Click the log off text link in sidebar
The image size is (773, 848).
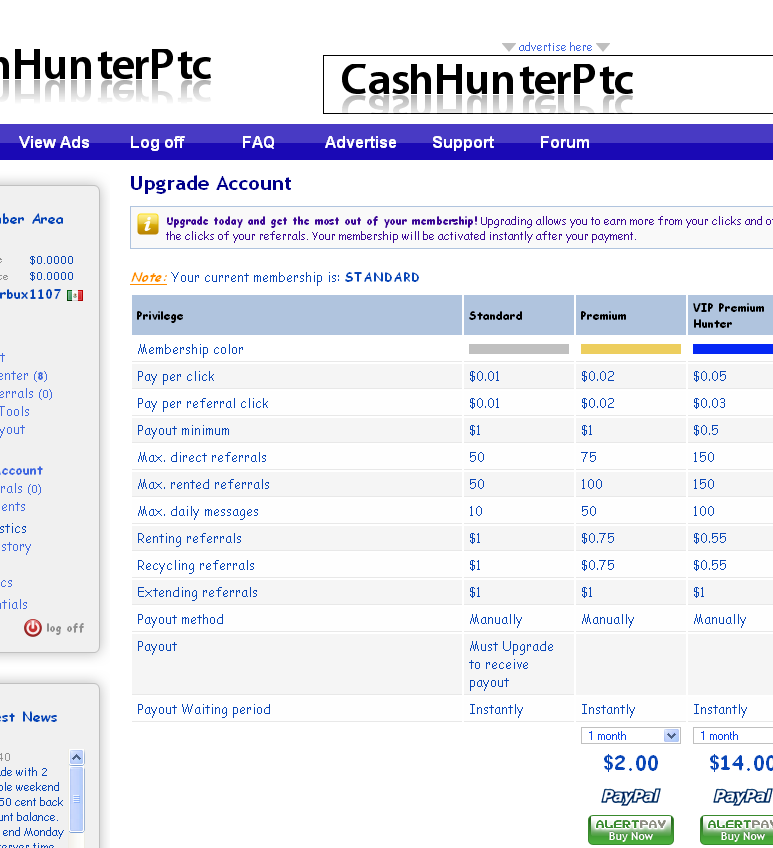tap(65, 628)
